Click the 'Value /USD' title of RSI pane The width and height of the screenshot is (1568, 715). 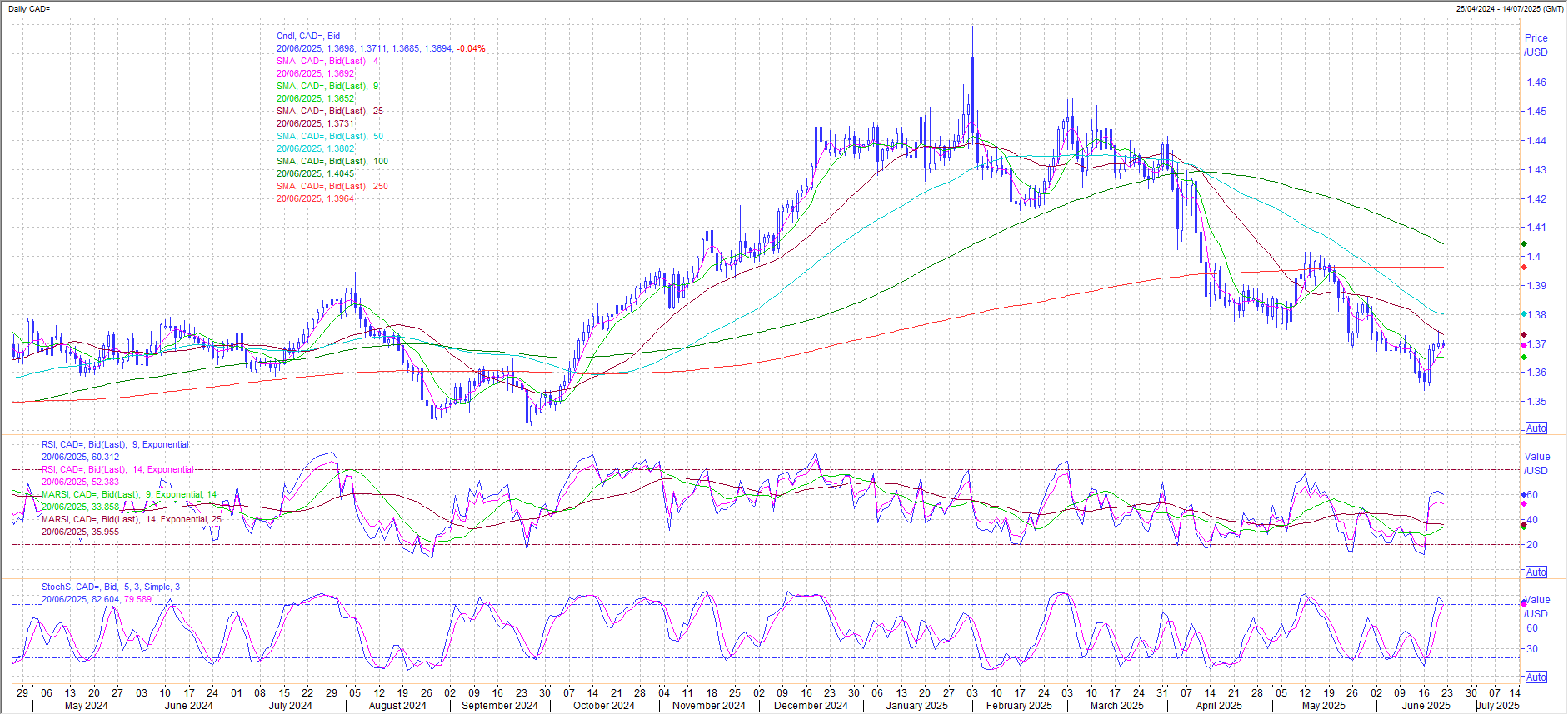point(1537,463)
